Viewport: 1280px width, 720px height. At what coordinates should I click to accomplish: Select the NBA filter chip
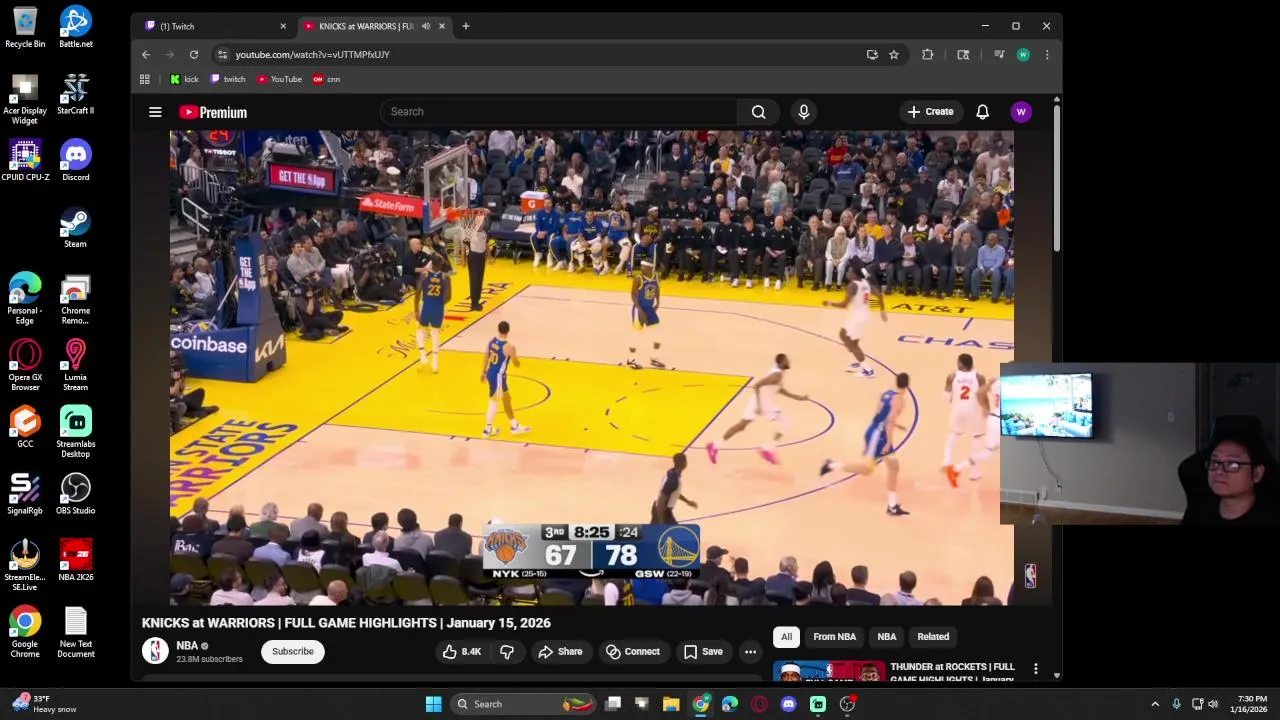click(886, 637)
